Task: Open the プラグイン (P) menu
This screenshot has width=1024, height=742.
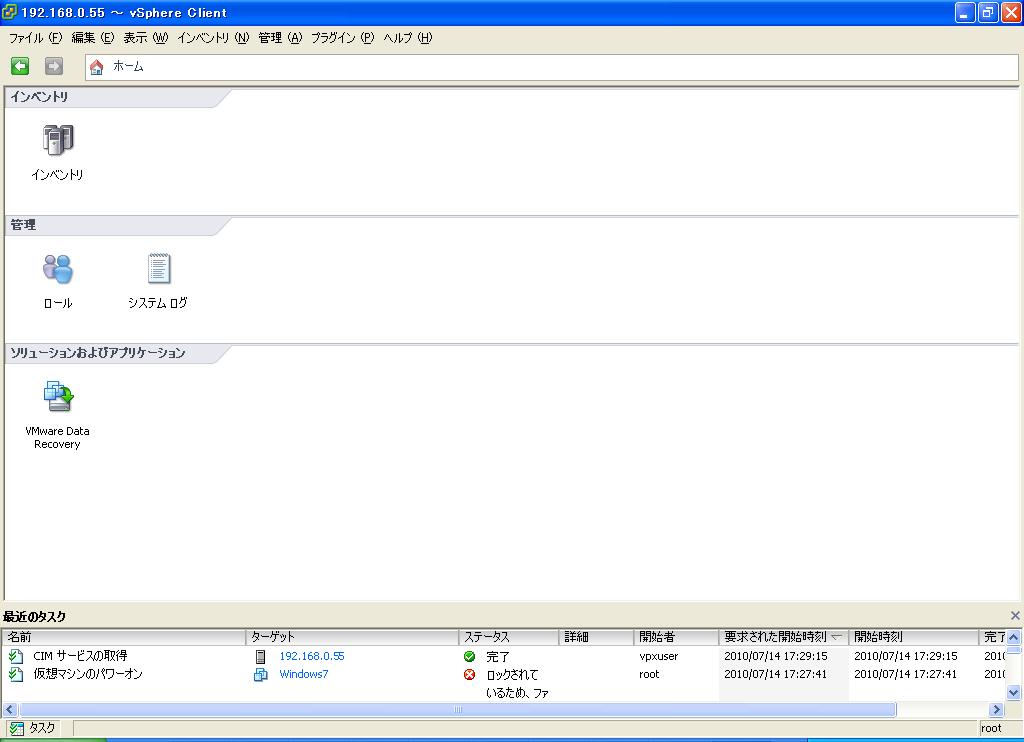Action: (x=342, y=38)
